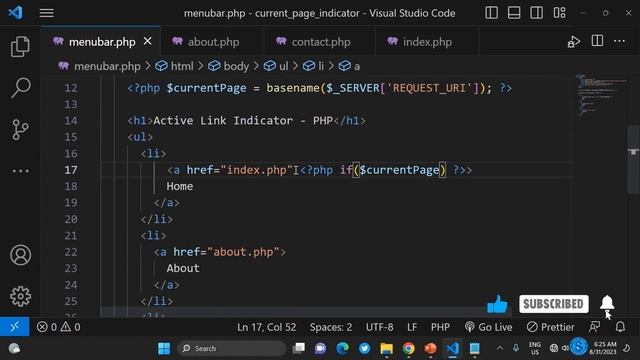
Task: Open Visual Studio Code taskbar icon
Action: (x=452, y=348)
